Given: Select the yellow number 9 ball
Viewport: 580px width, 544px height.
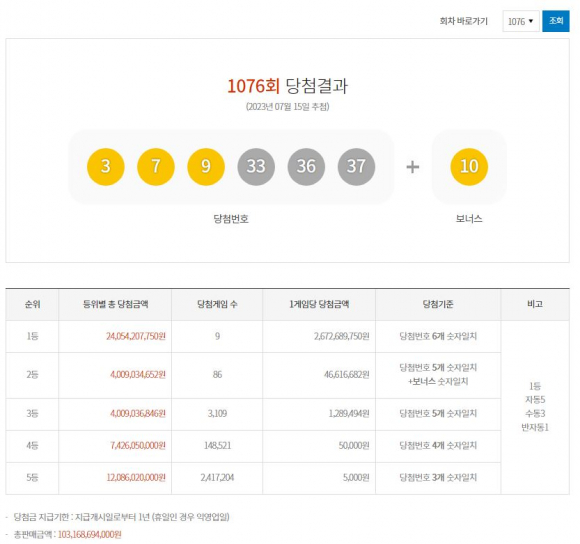Looking at the screenshot, I should [x=206, y=166].
